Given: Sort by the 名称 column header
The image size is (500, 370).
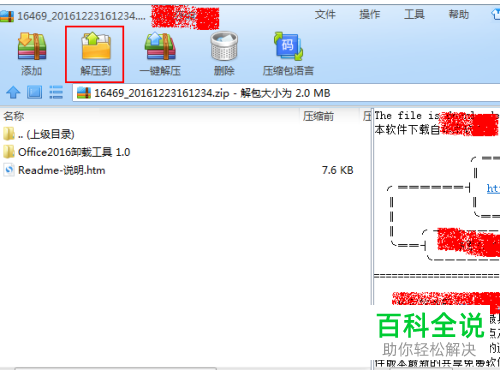Looking at the screenshot, I should click(x=14, y=116).
